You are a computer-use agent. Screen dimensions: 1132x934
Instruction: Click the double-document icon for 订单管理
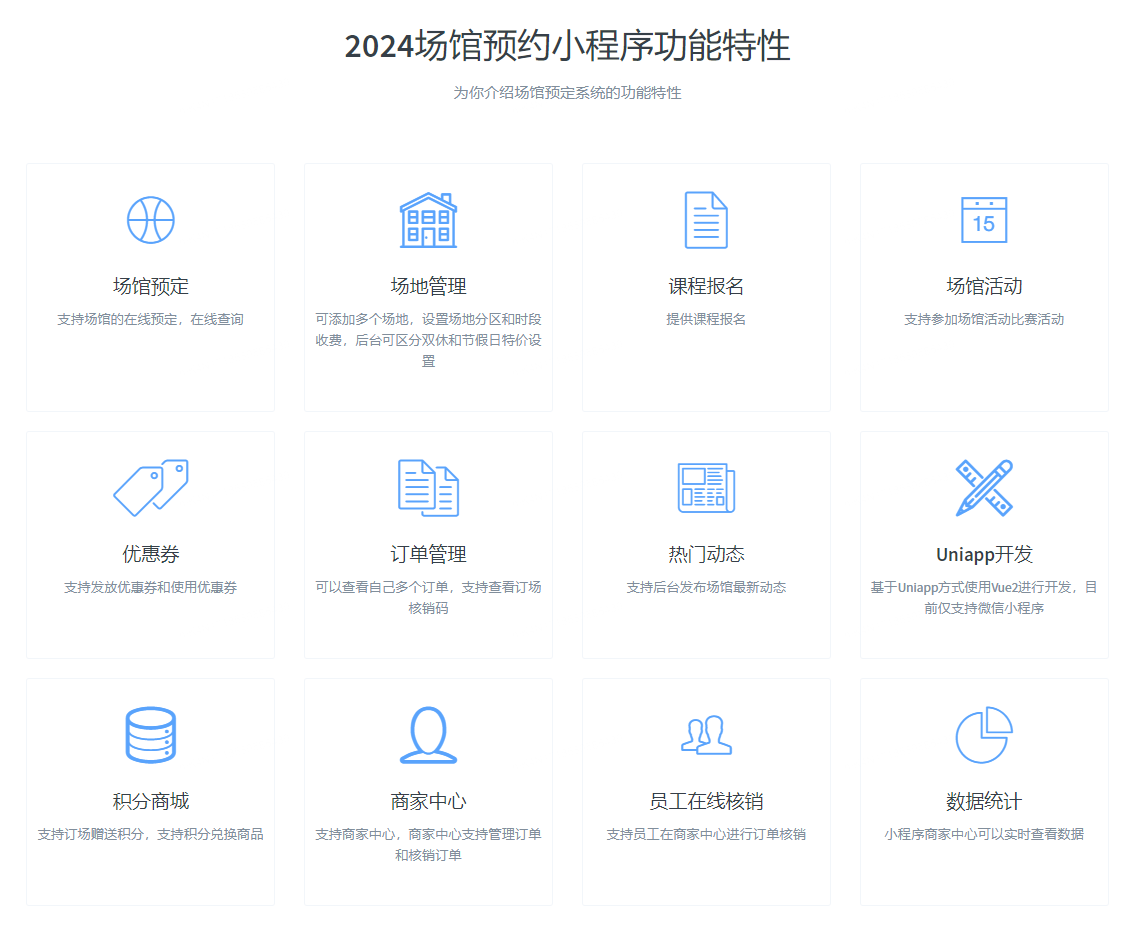(x=428, y=487)
